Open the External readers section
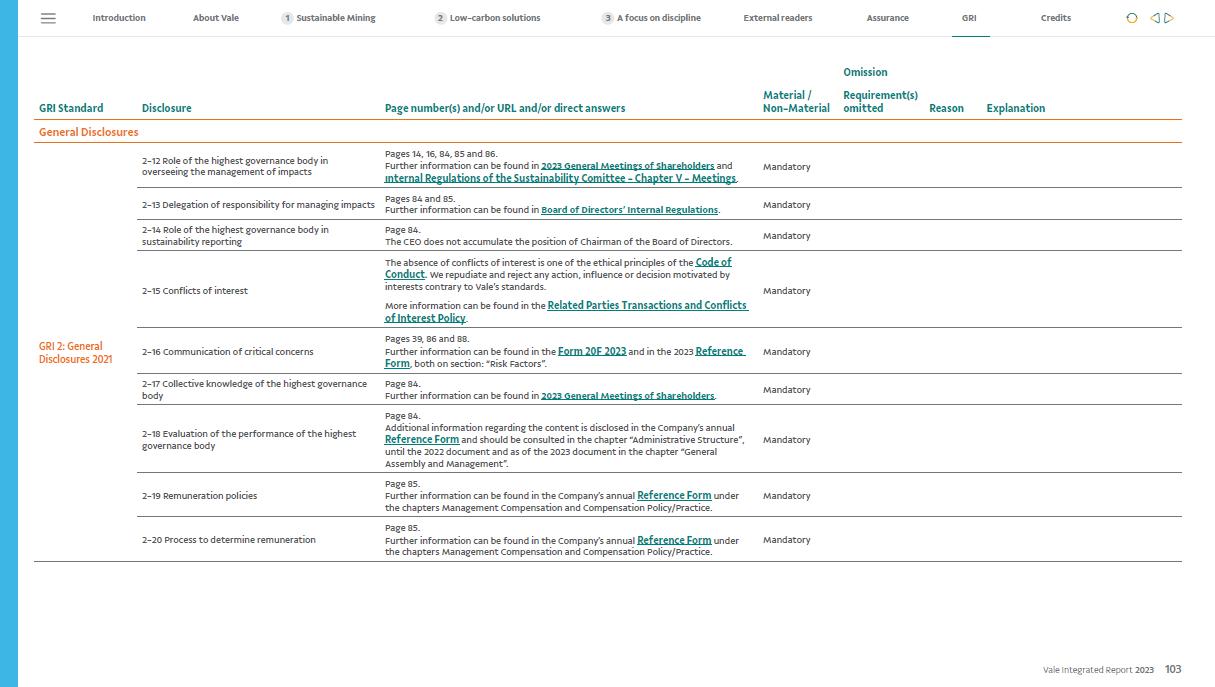Screen dimensions: 1215x687 click(777, 18)
